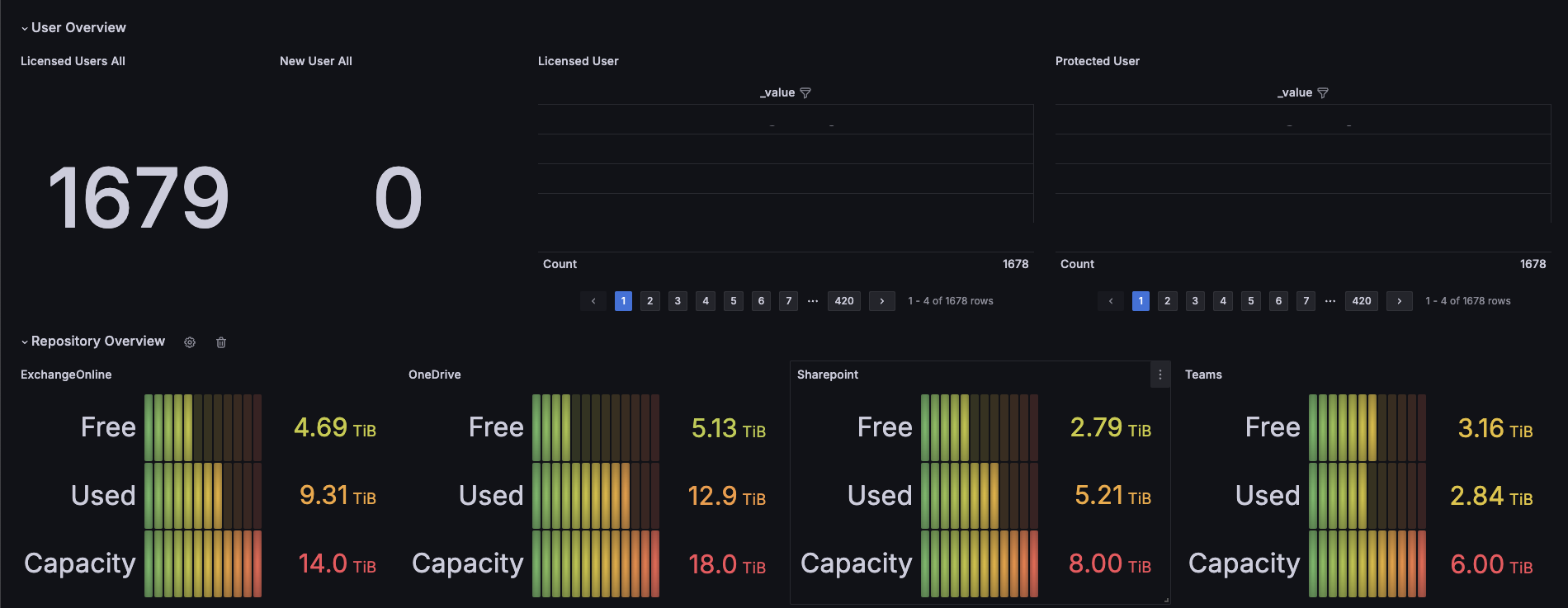
Task: Go to next page in Protected User table
Action: 1400,301
